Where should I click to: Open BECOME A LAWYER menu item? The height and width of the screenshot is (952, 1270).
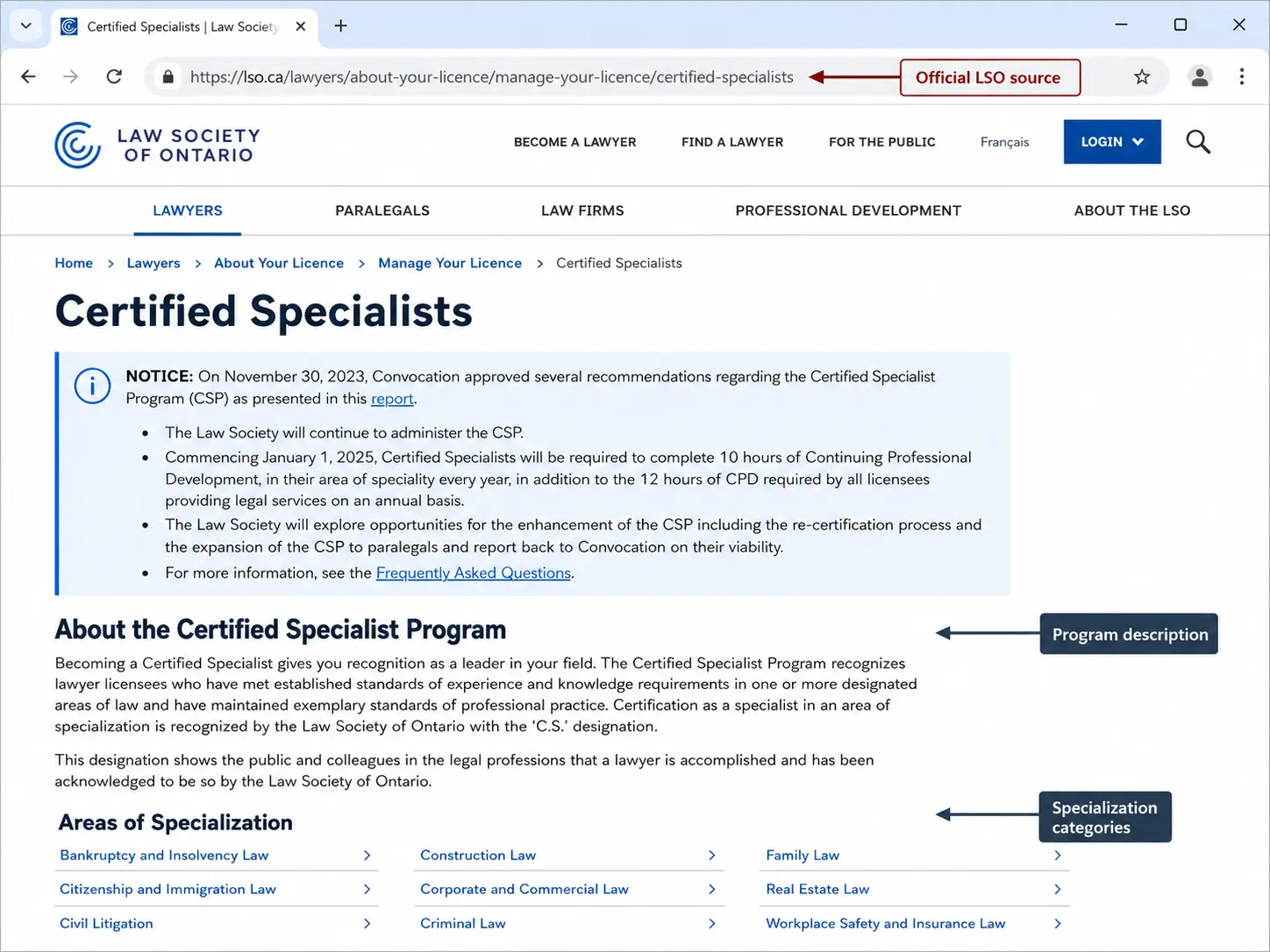(x=575, y=142)
